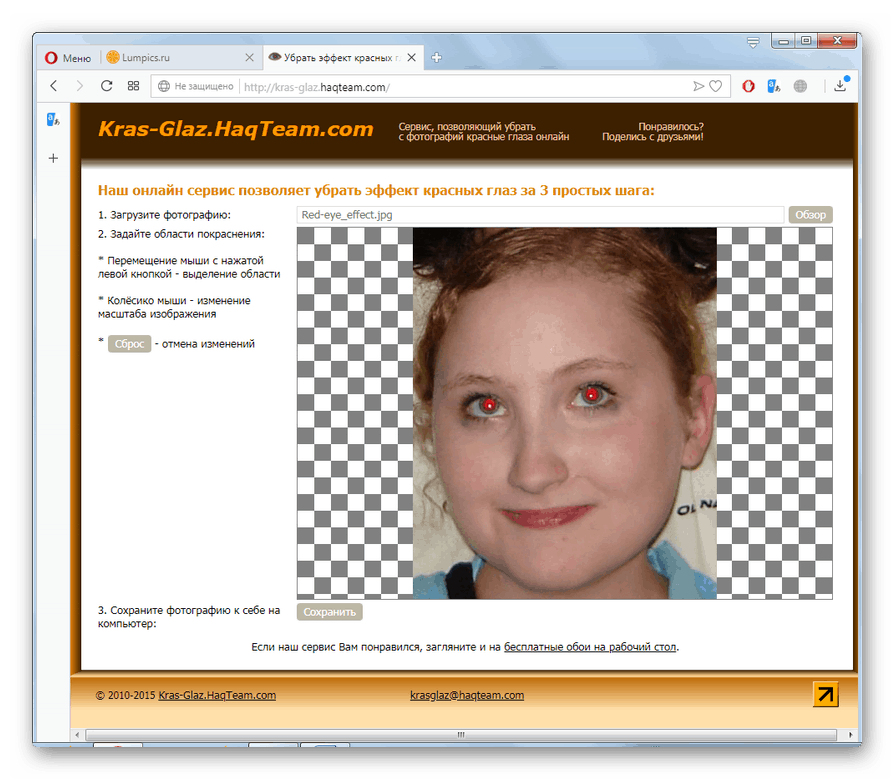Click text 2. Задайте области покраснения
Screen dimensions: 895x780
[x=181, y=234]
